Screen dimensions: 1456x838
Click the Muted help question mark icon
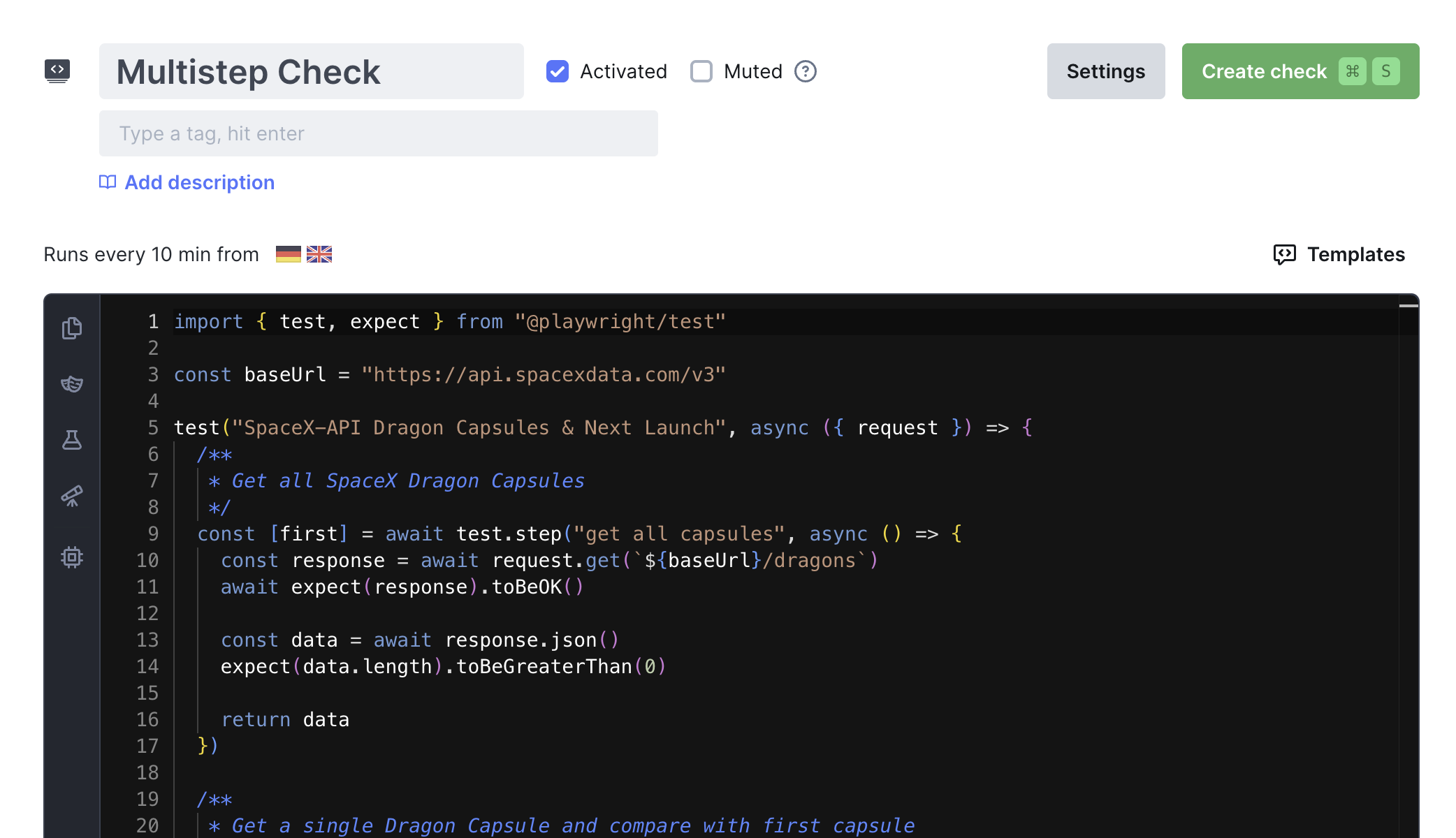tap(806, 71)
